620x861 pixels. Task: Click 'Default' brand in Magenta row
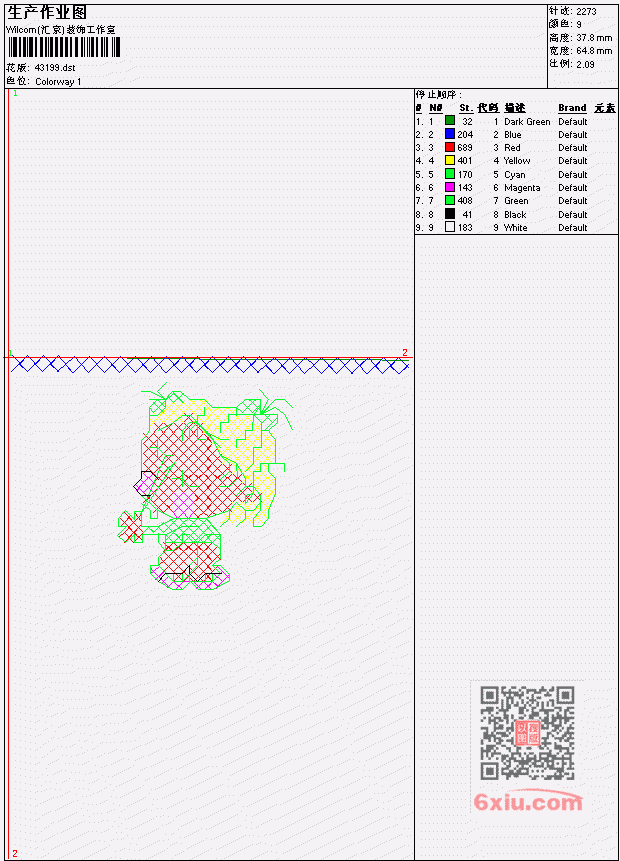572,188
